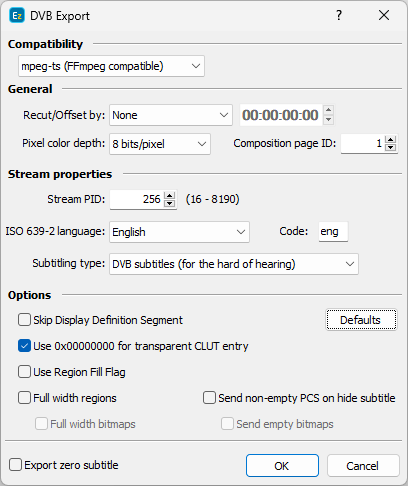408x486 pixels.
Task: Toggle Export zero subtitle checkbox
Action: coord(15,465)
